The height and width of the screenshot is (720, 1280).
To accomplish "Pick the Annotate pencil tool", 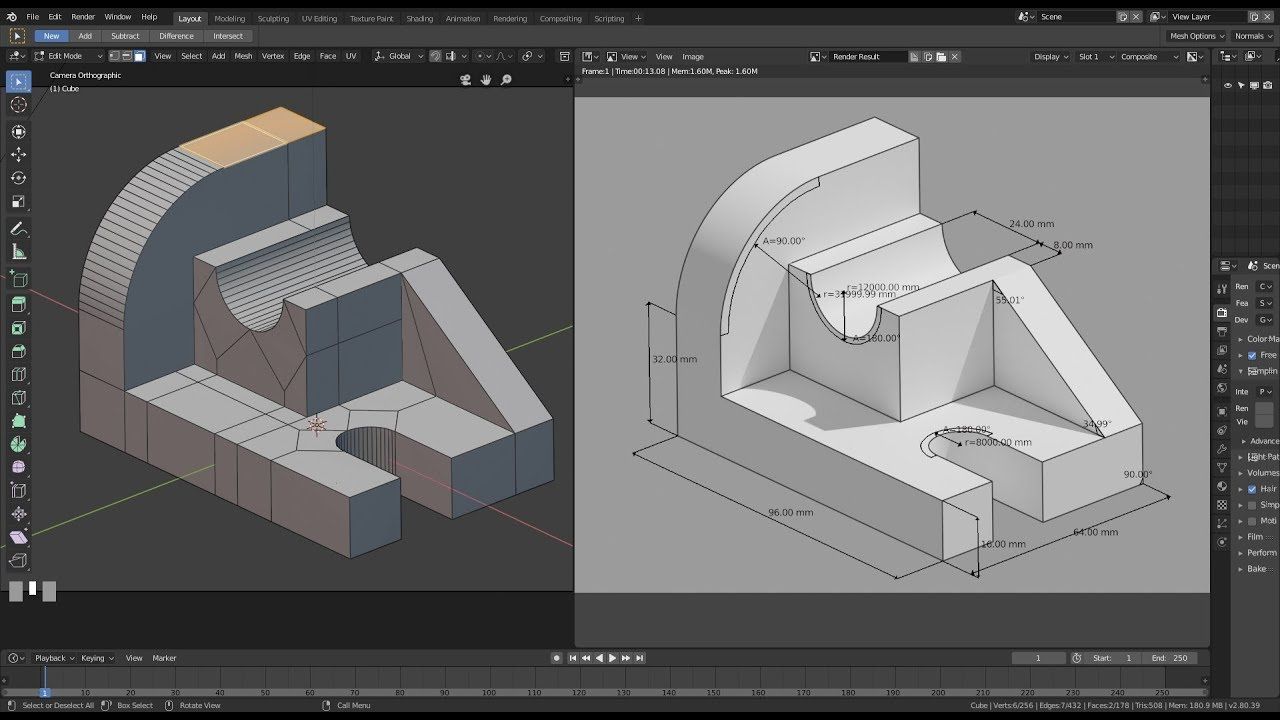I will pyautogui.click(x=18, y=228).
